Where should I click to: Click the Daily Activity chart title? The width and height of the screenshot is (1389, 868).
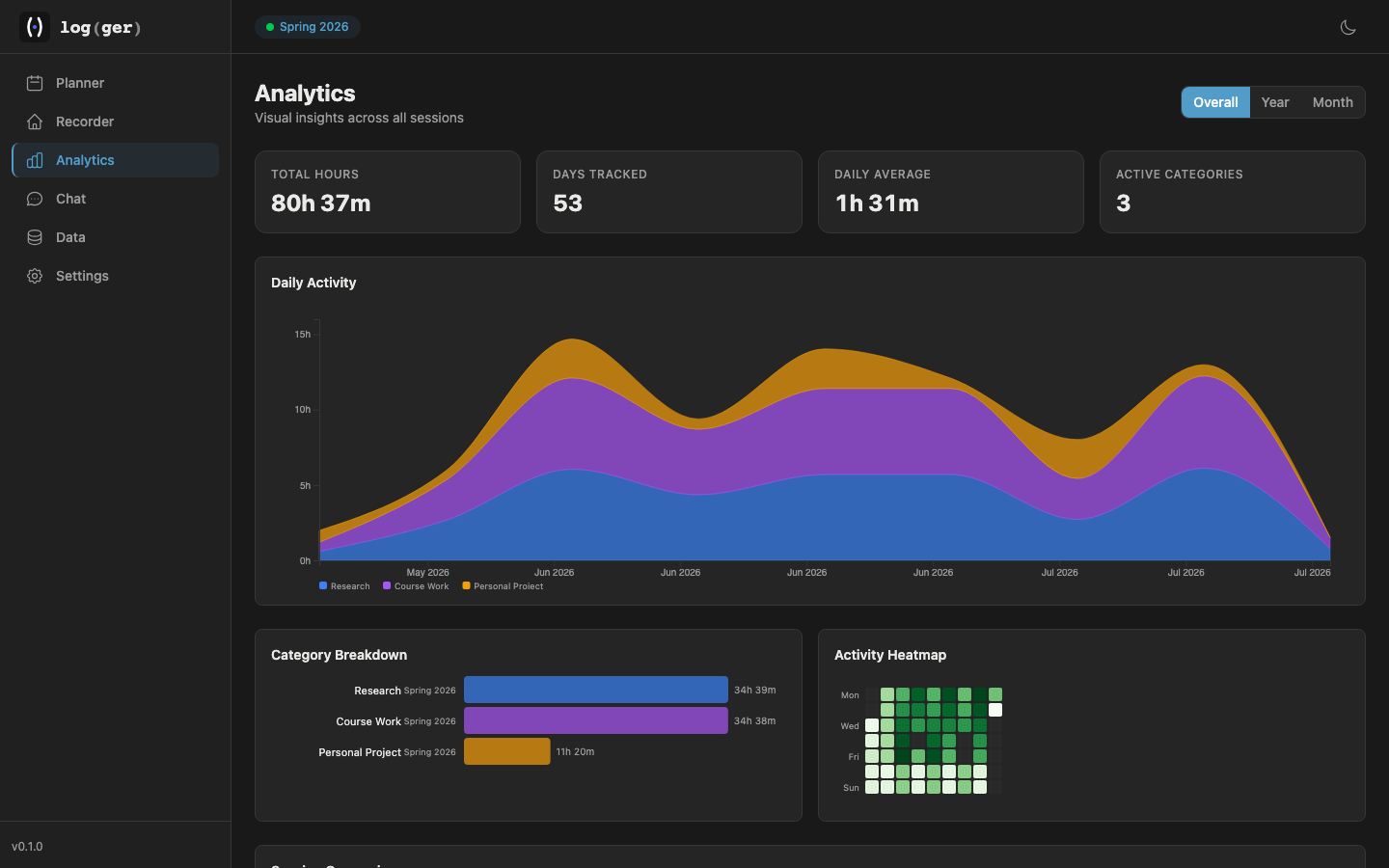pos(313,283)
